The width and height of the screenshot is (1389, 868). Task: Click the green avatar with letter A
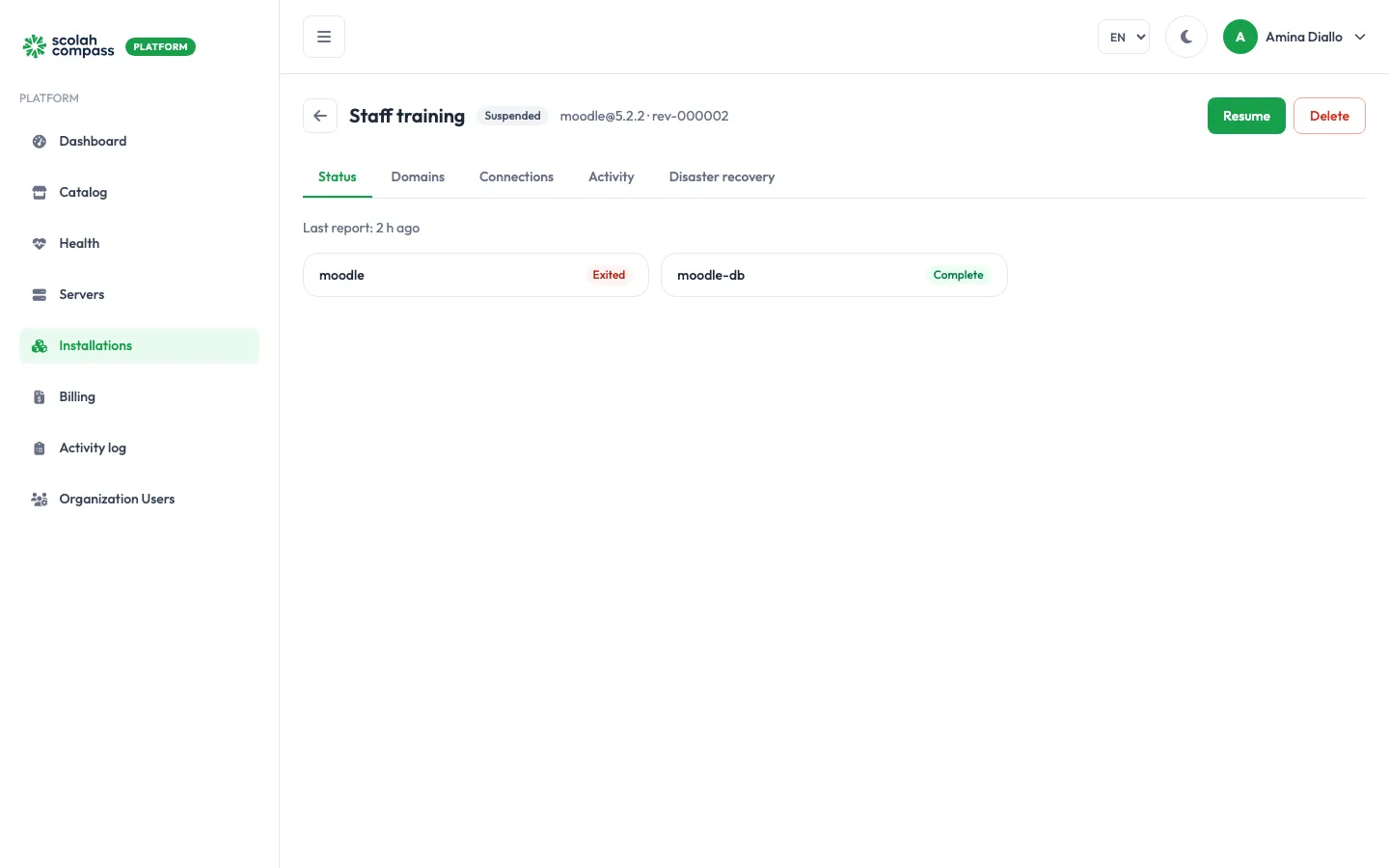click(1240, 37)
